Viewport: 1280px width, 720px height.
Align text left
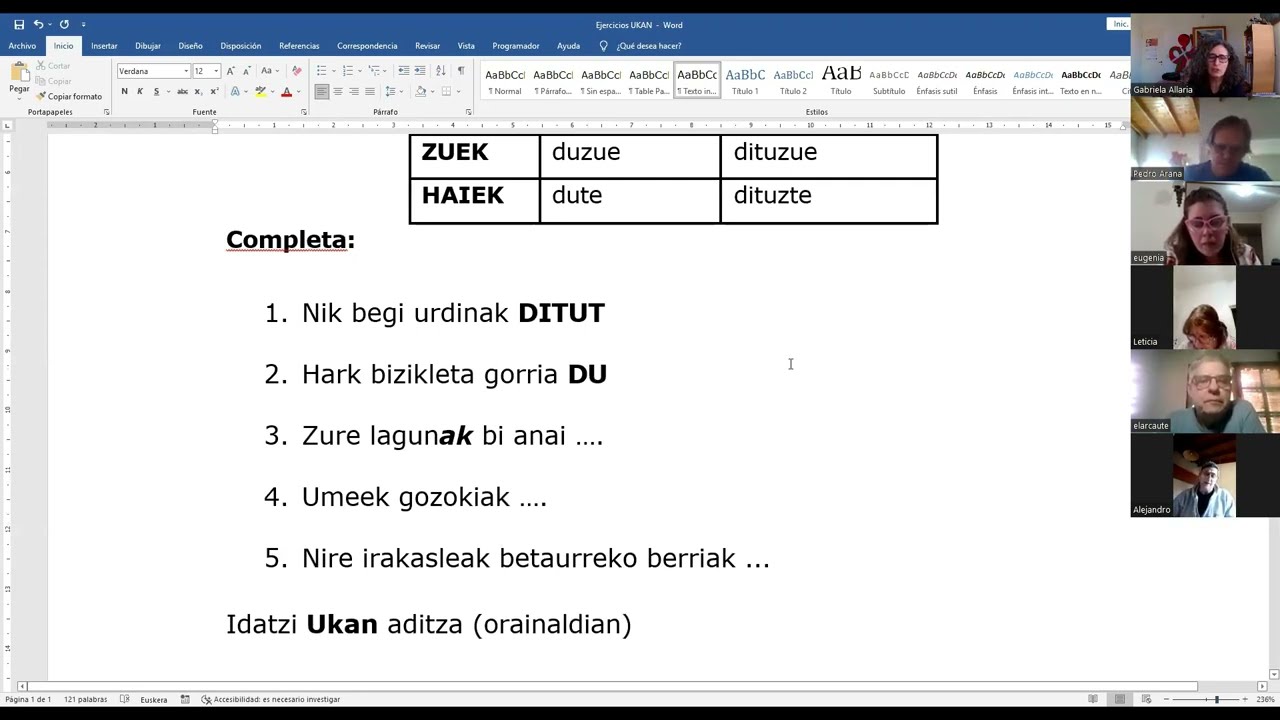point(321,91)
